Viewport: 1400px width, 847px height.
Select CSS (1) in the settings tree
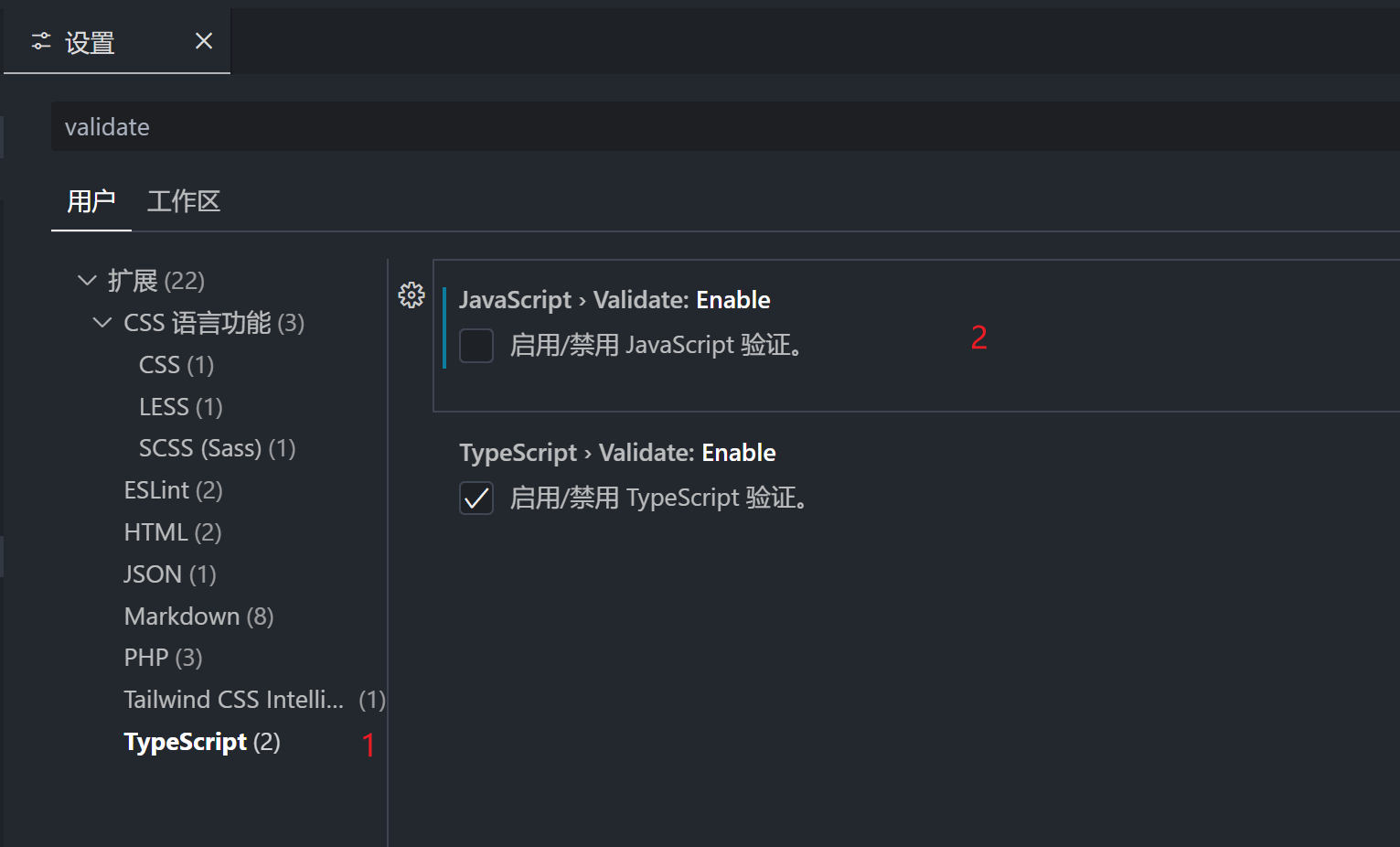pos(176,365)
